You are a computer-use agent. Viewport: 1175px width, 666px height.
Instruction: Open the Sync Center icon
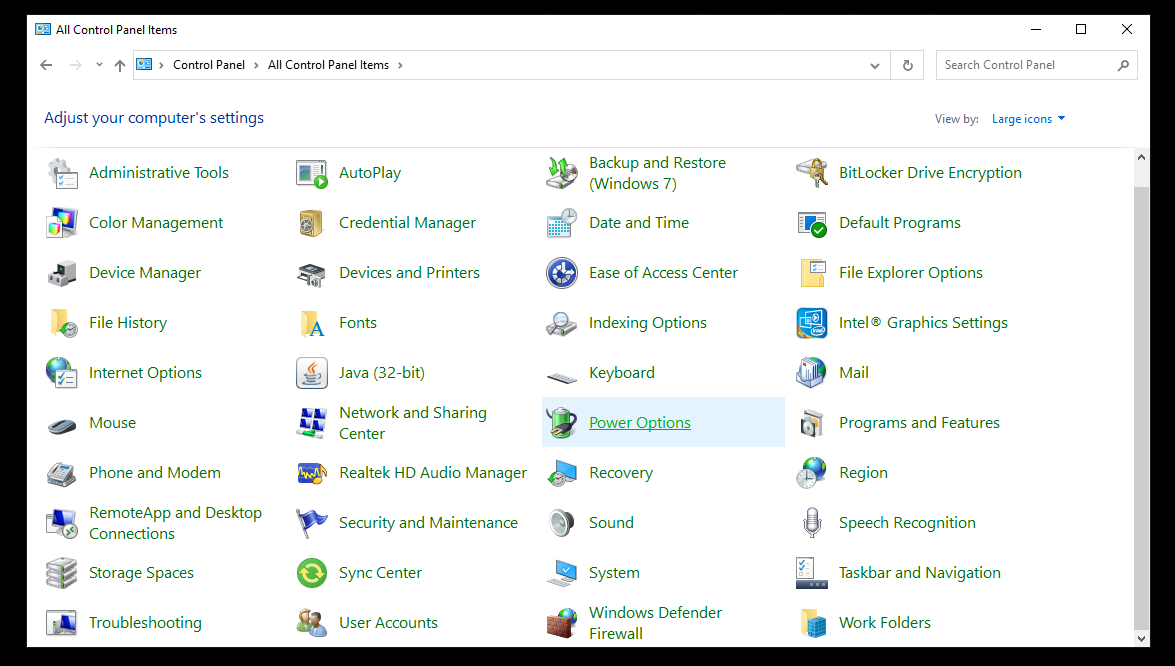312,573
